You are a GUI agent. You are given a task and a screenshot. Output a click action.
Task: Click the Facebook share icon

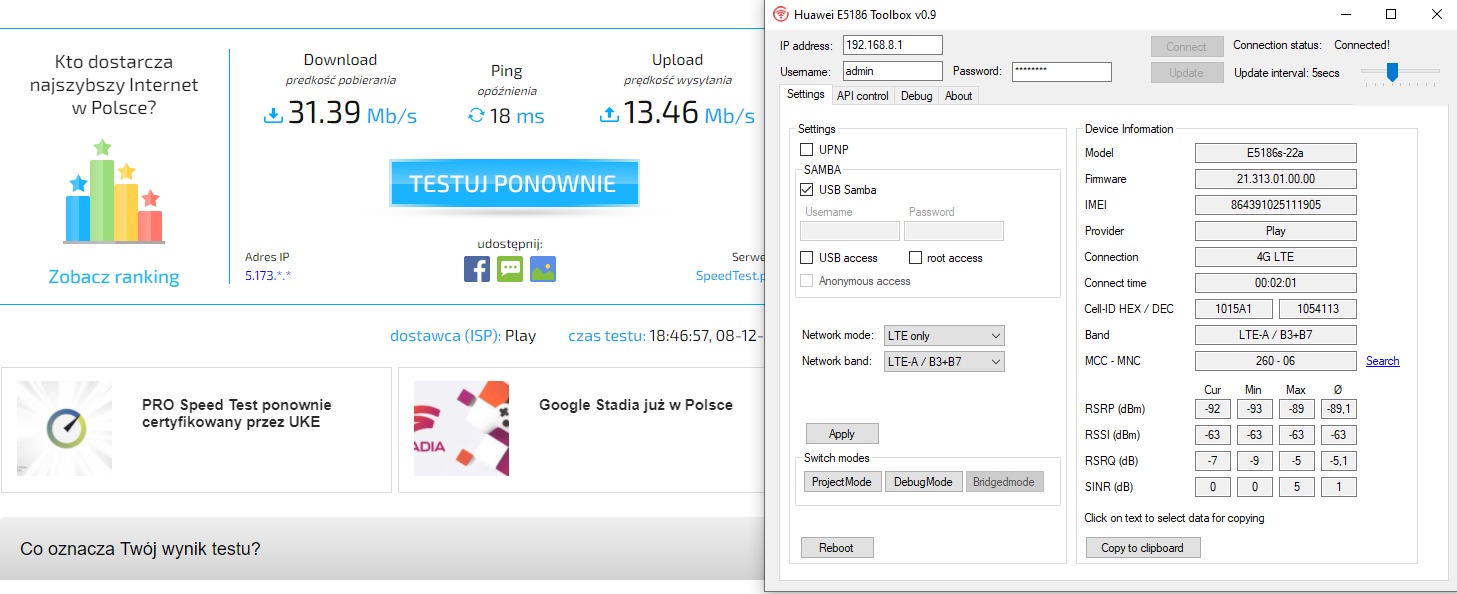477,269
